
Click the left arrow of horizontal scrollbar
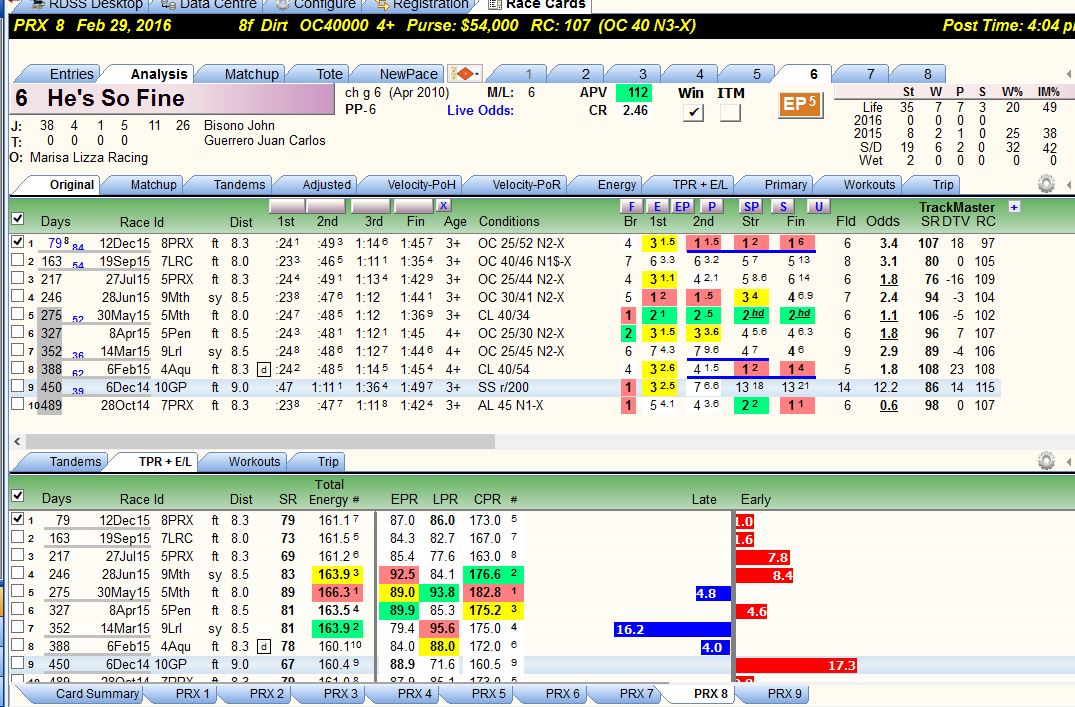click(x=17, y=442)
